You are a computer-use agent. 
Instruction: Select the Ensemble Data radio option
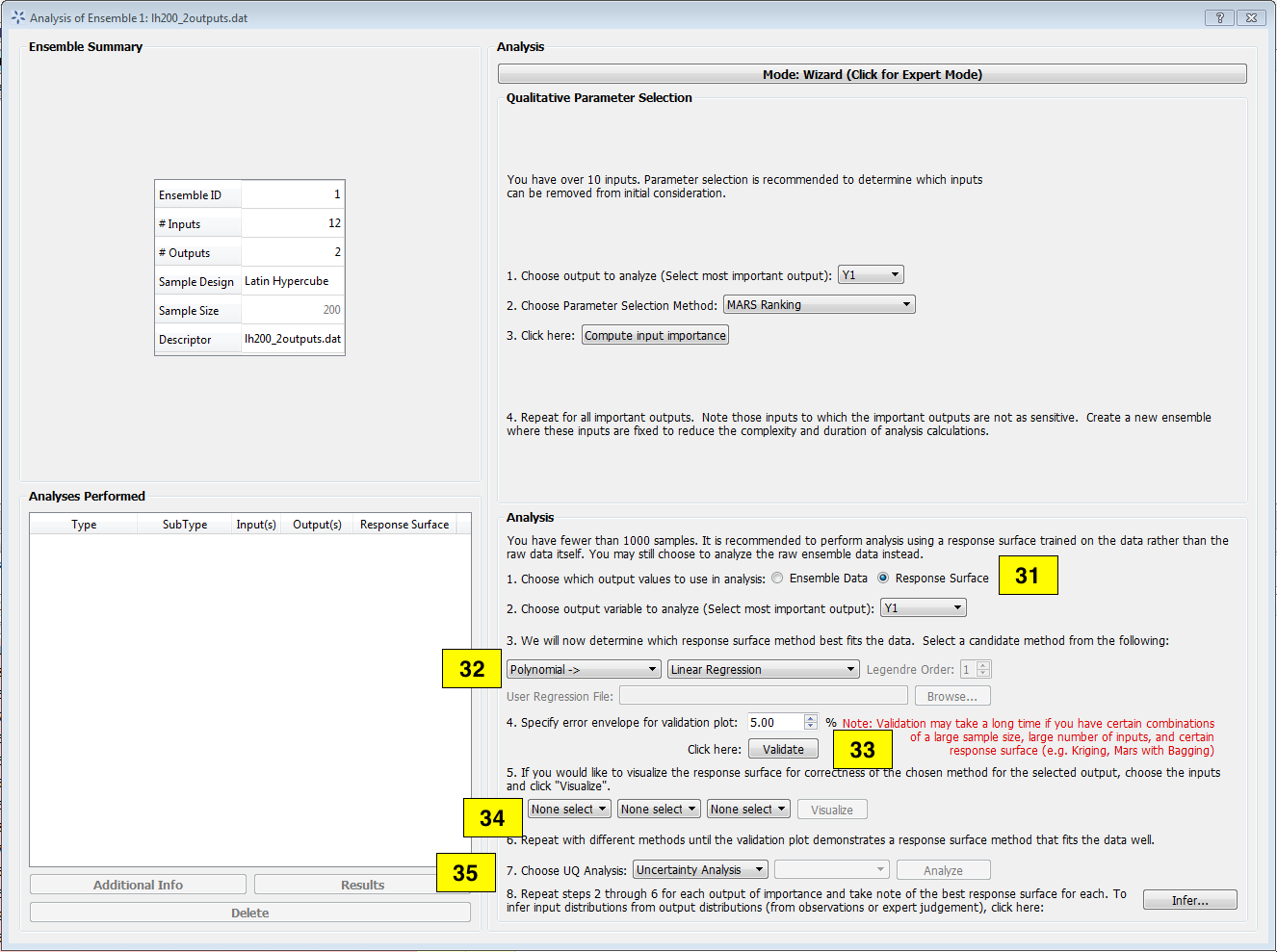777,578
